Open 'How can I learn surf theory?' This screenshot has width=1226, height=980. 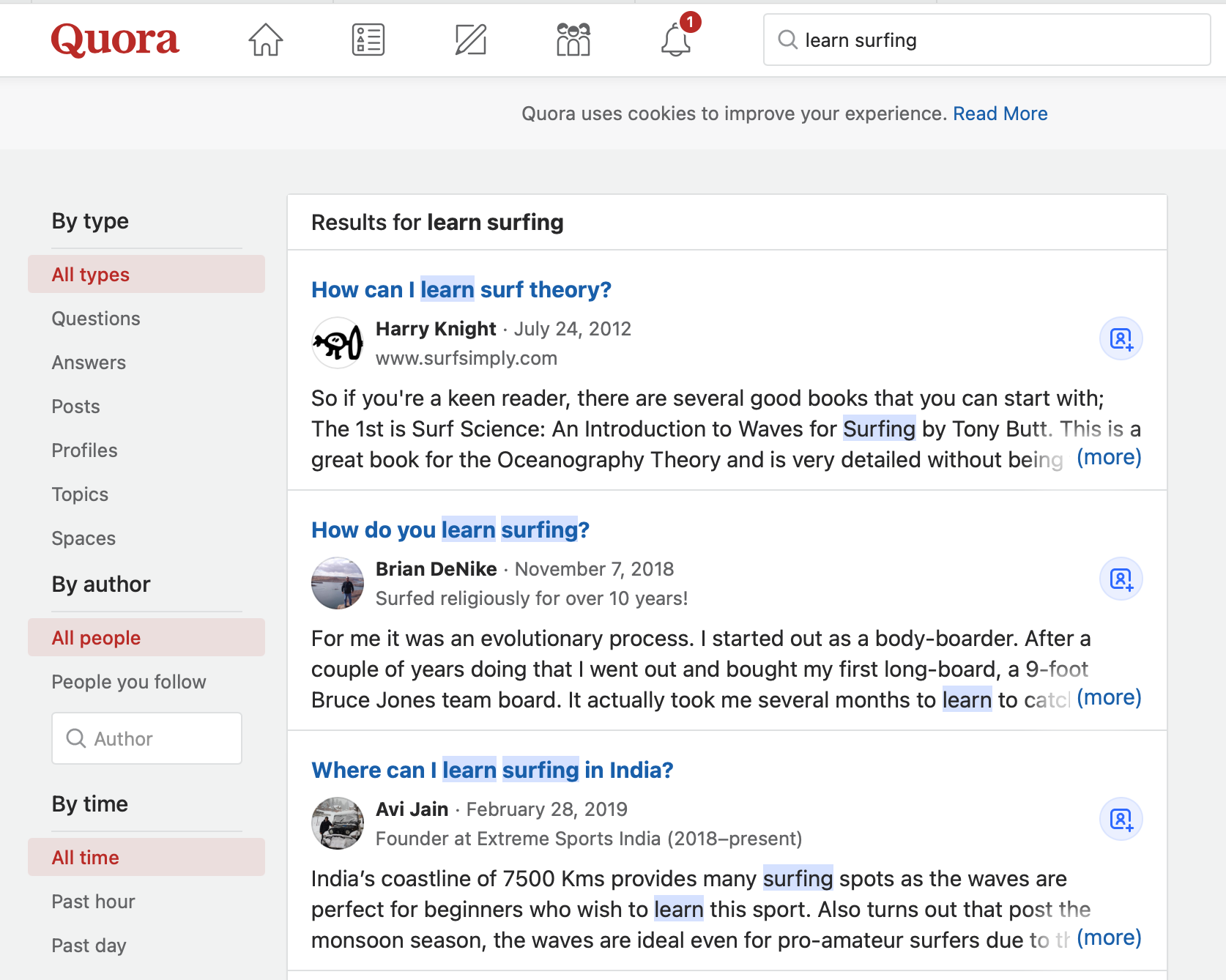point(461,289)
